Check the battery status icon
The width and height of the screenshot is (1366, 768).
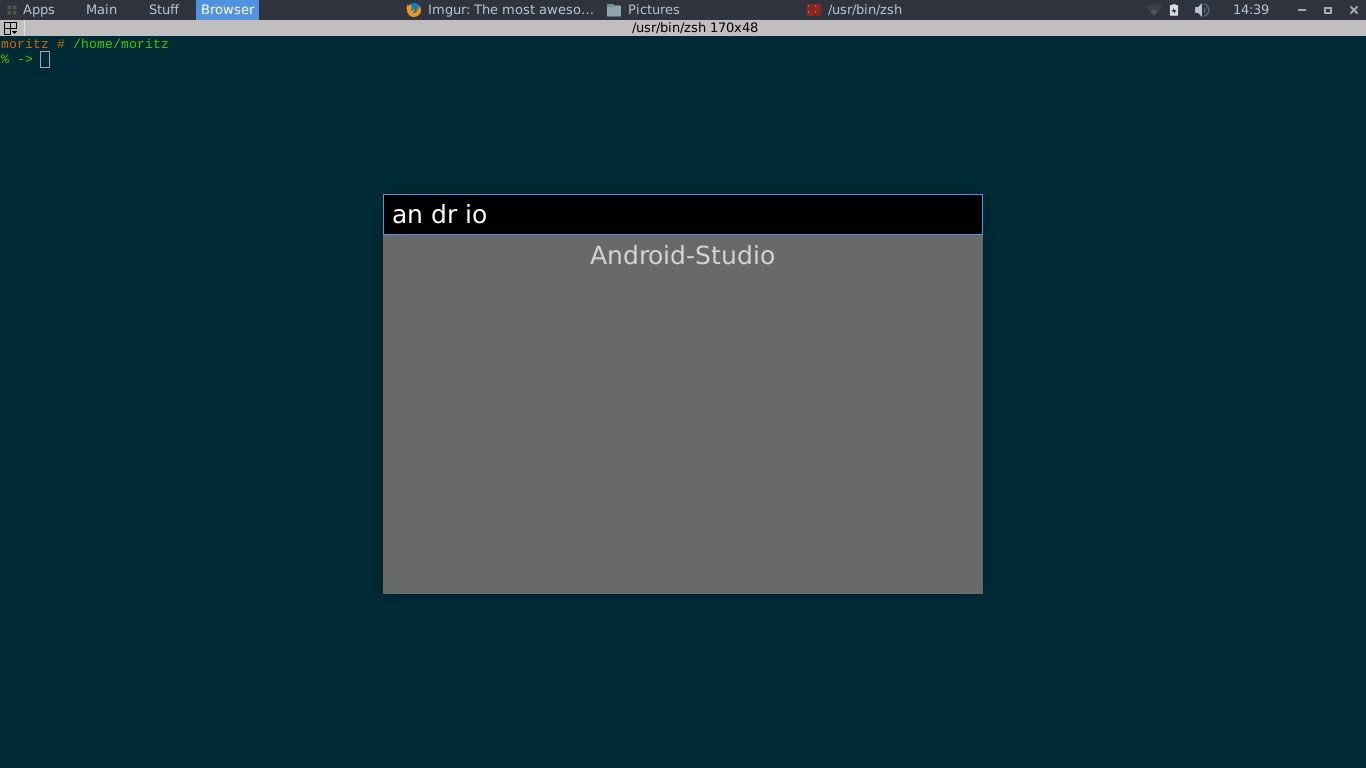1174,10
